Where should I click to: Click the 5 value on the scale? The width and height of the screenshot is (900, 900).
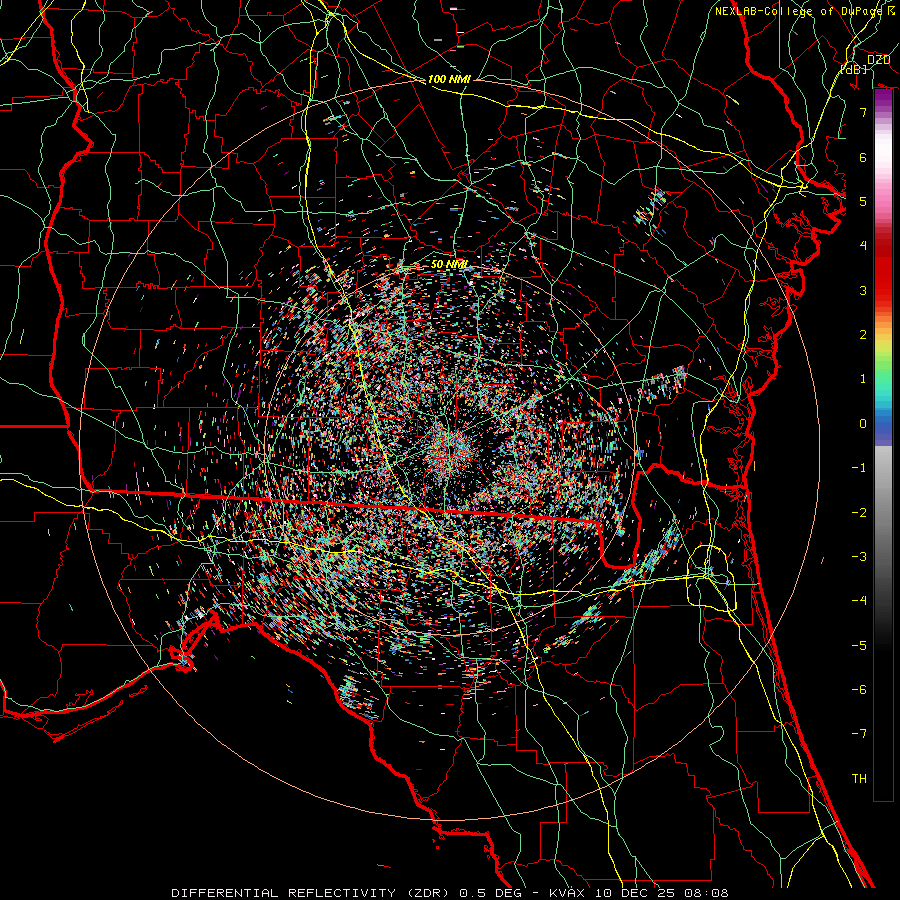click(x=863, y=201)
